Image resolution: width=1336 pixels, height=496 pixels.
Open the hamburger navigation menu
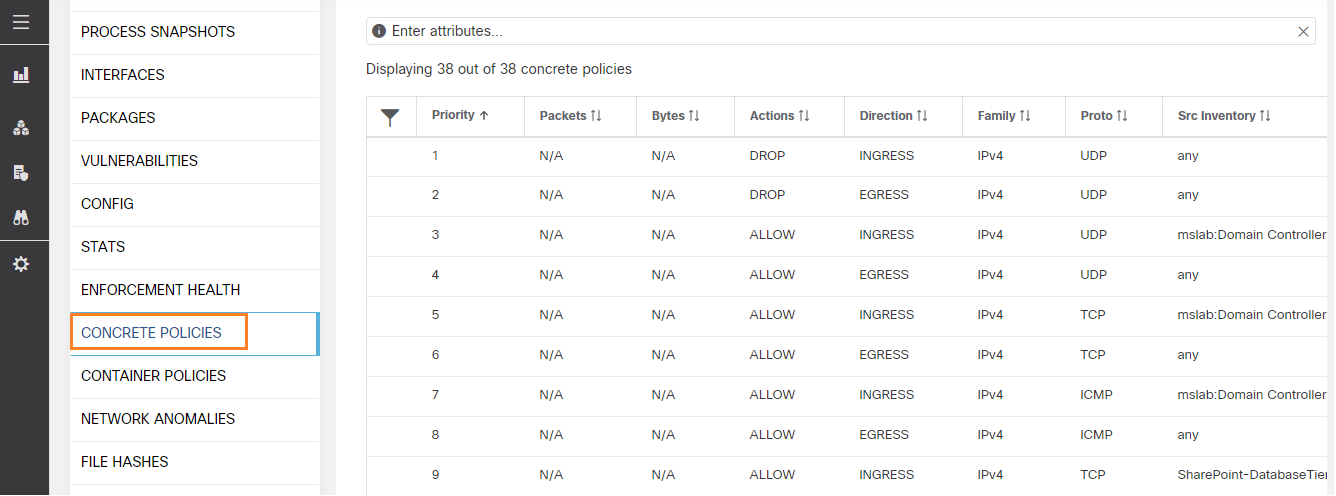pos(21,22)
